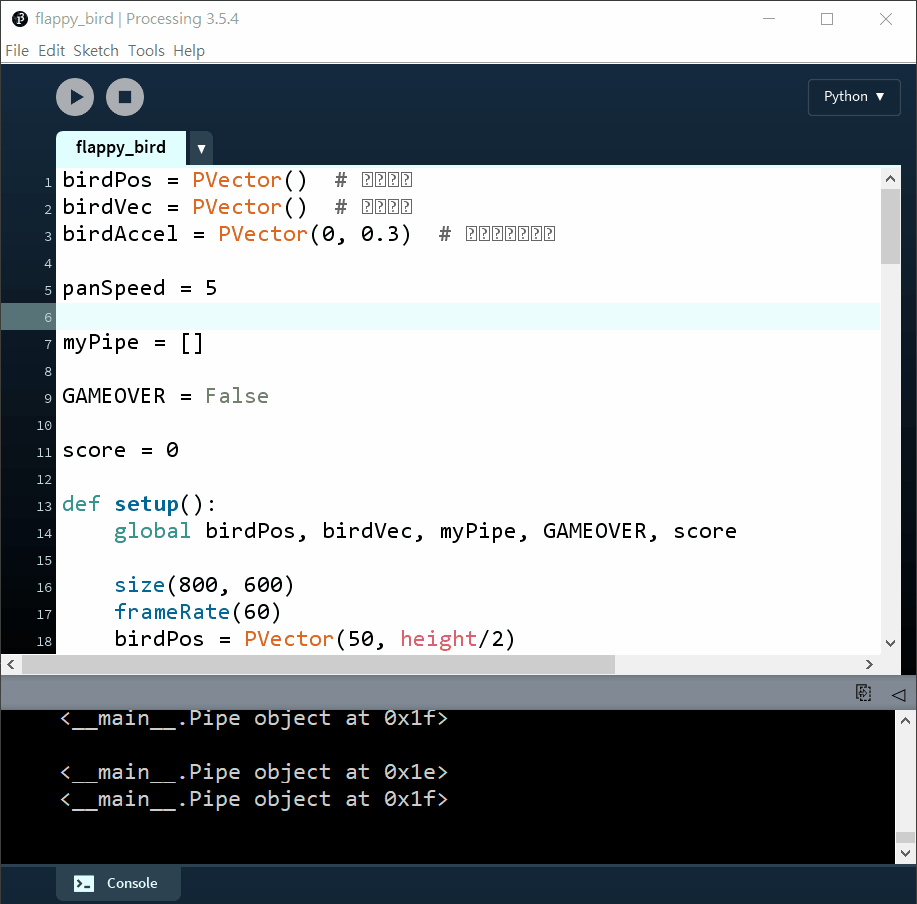This screenshot has height=904, width=917.
Task: Click the editor horizontal scrollbar thumb
Action: pyautogui.click(x=318, y=665)
